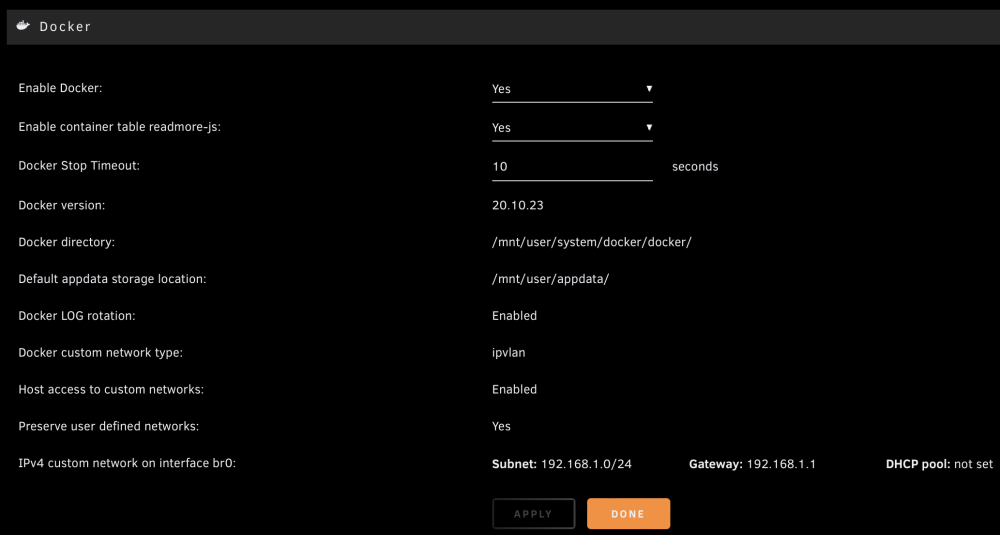
Task: Click the 'DHCP pool: not set' text
Action: 939,464
